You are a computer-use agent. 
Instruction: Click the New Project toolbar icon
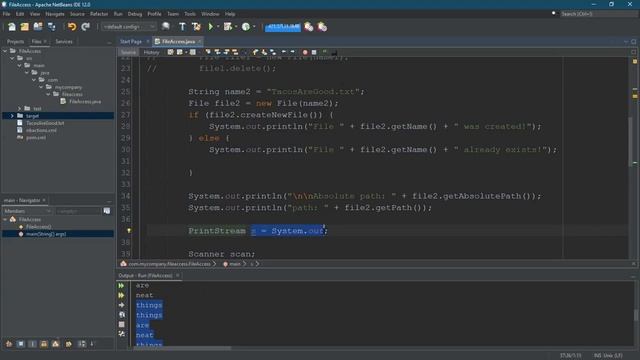pyautogui.click(x=24, y=27)
